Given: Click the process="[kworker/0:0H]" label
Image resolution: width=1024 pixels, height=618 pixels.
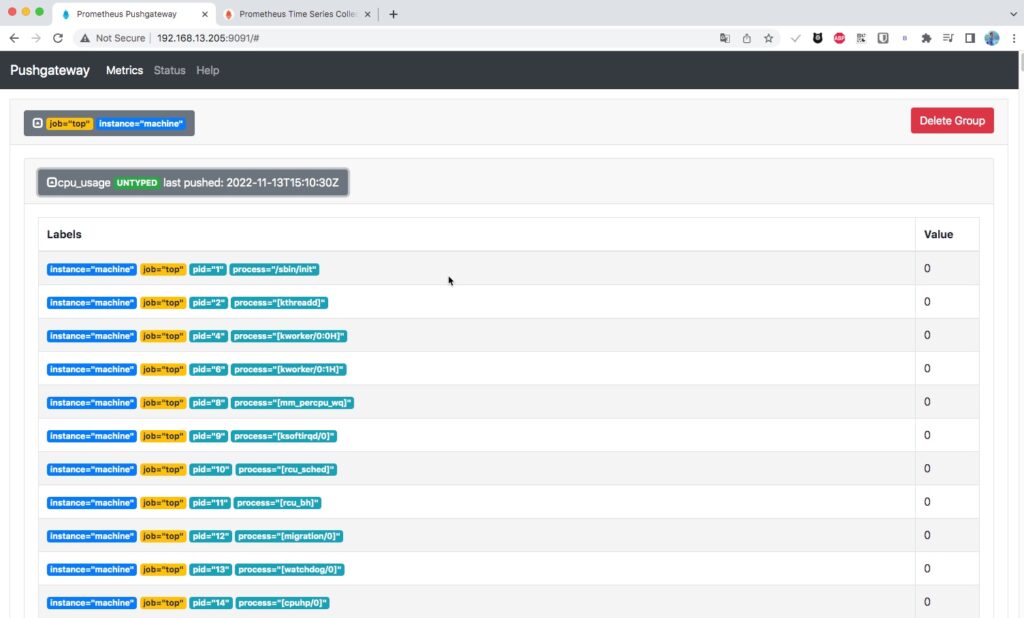Looking at the screenshot, I should click(289, 336).
